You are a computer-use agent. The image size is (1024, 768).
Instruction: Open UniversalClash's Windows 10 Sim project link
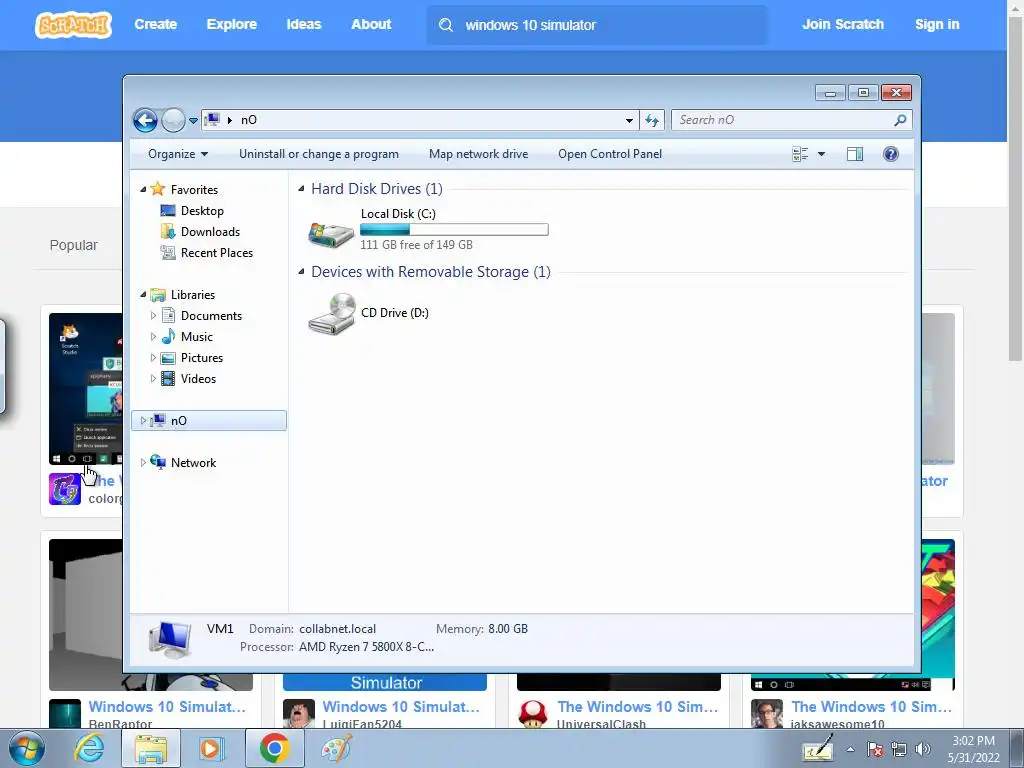(x=637, y=707)
